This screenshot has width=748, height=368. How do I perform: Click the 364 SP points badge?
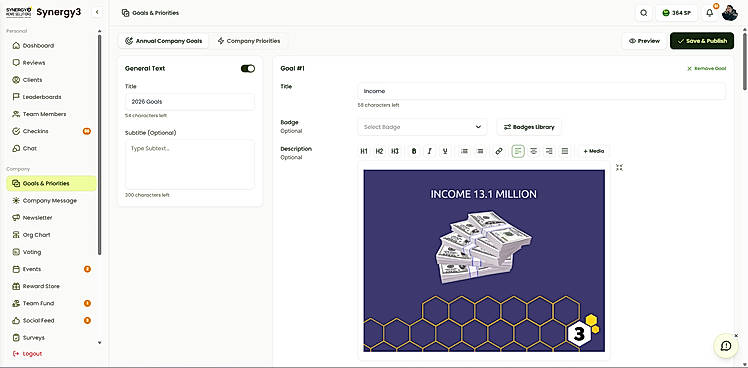tap(676, 13)
